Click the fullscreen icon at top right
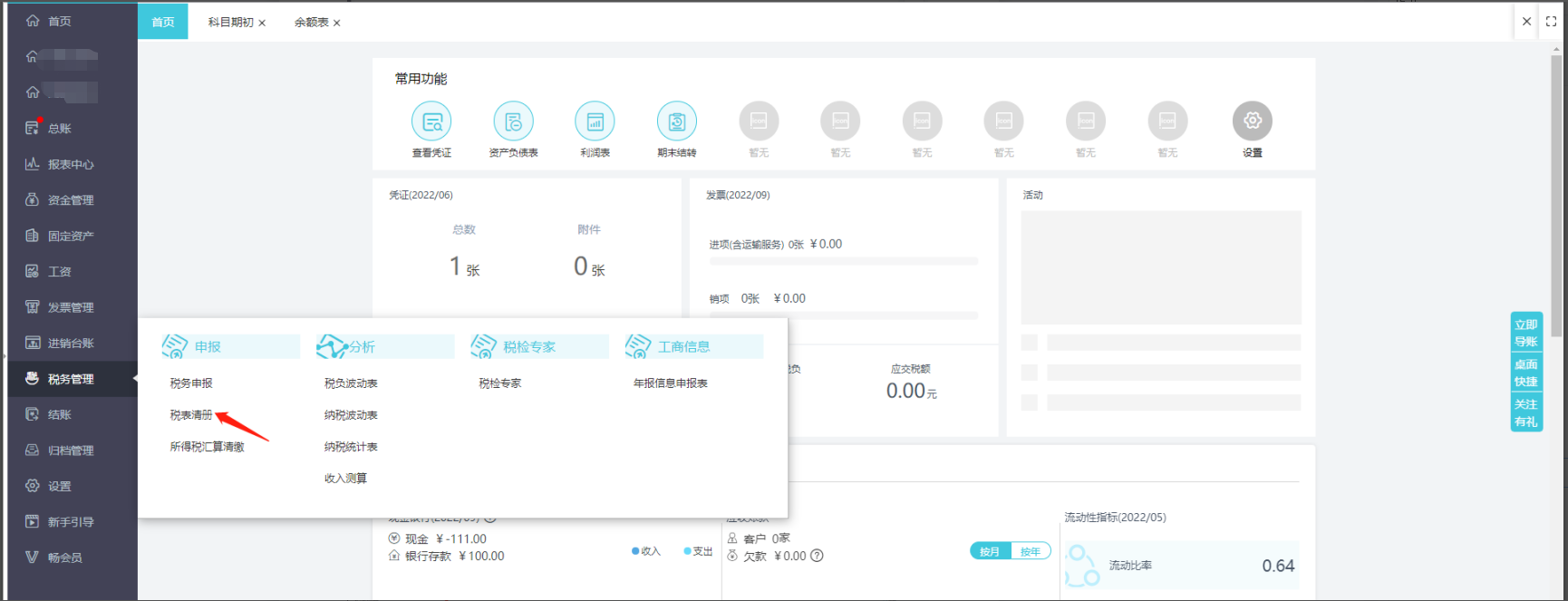Viewport: 1568px width, 601px height. (1551, 22)
